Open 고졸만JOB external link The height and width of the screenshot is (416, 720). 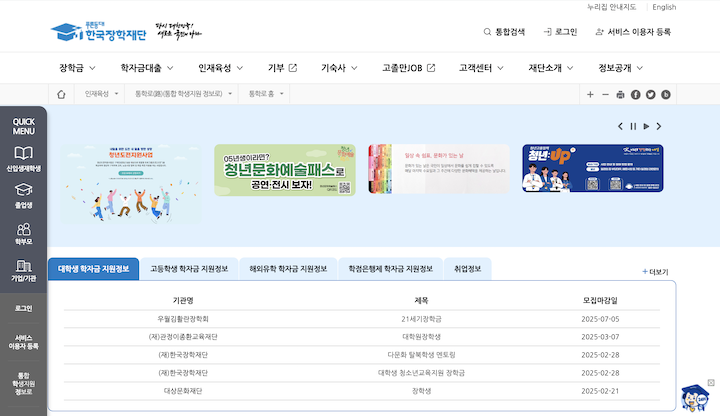[x=409, y=68]
